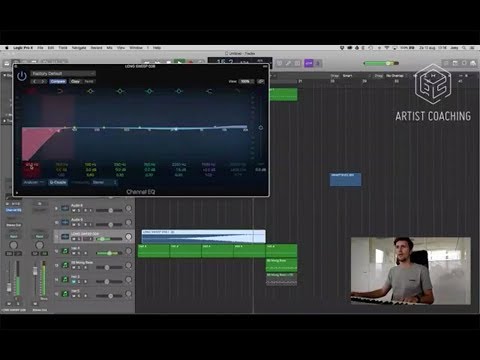Open the Help menu
The image size is (480, 360).
[x=157, y=48]
